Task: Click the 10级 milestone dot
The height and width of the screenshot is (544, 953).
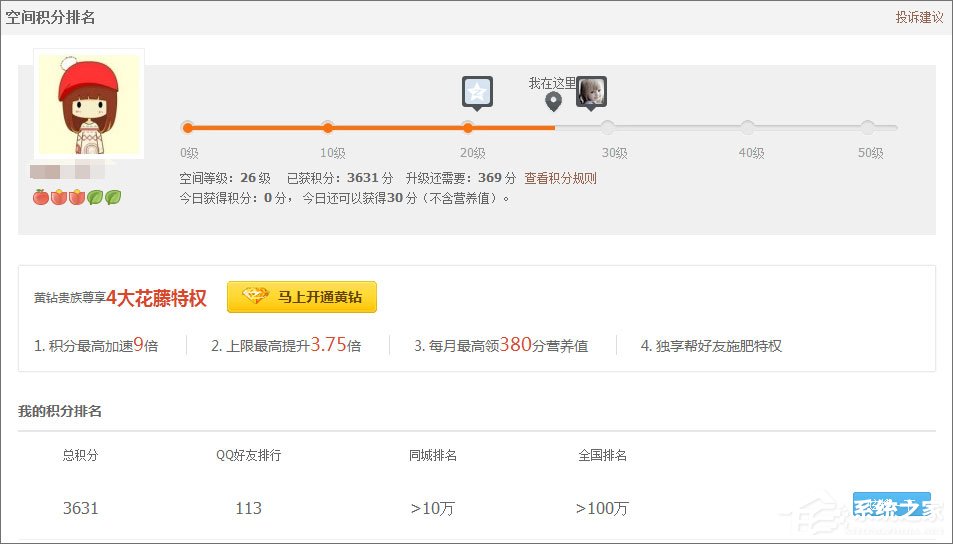Action: 327,127
